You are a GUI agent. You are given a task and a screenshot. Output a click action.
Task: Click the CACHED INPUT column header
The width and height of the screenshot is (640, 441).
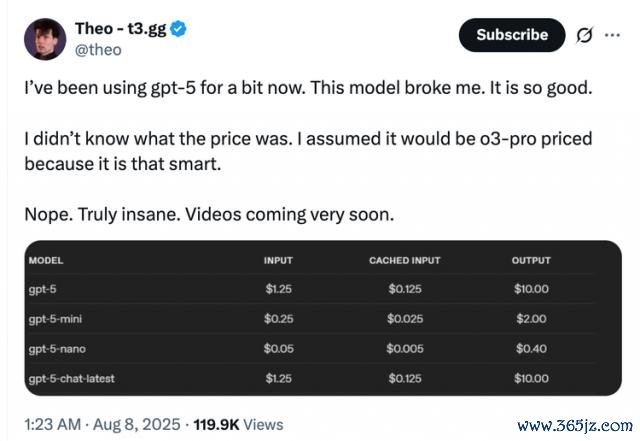click(404, 260)
